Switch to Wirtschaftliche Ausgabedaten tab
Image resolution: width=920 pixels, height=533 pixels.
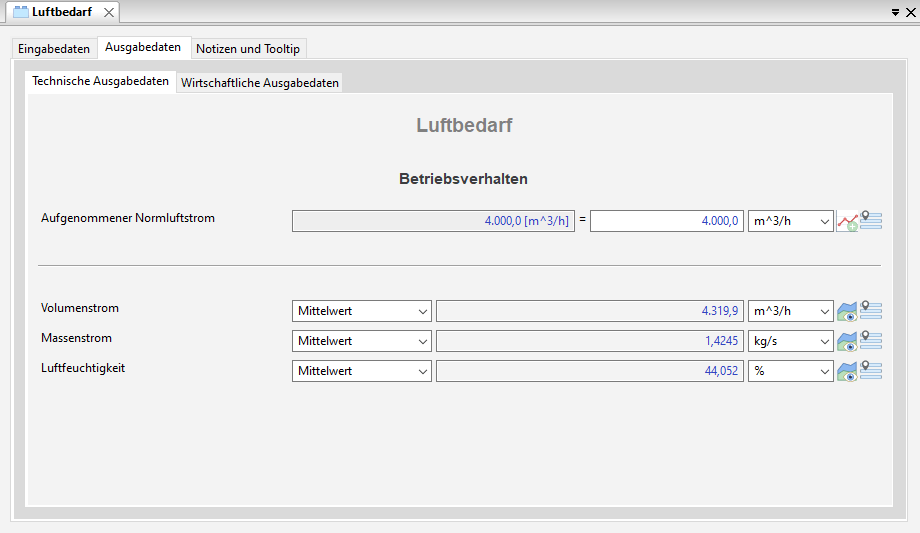[x=260, y=83]
